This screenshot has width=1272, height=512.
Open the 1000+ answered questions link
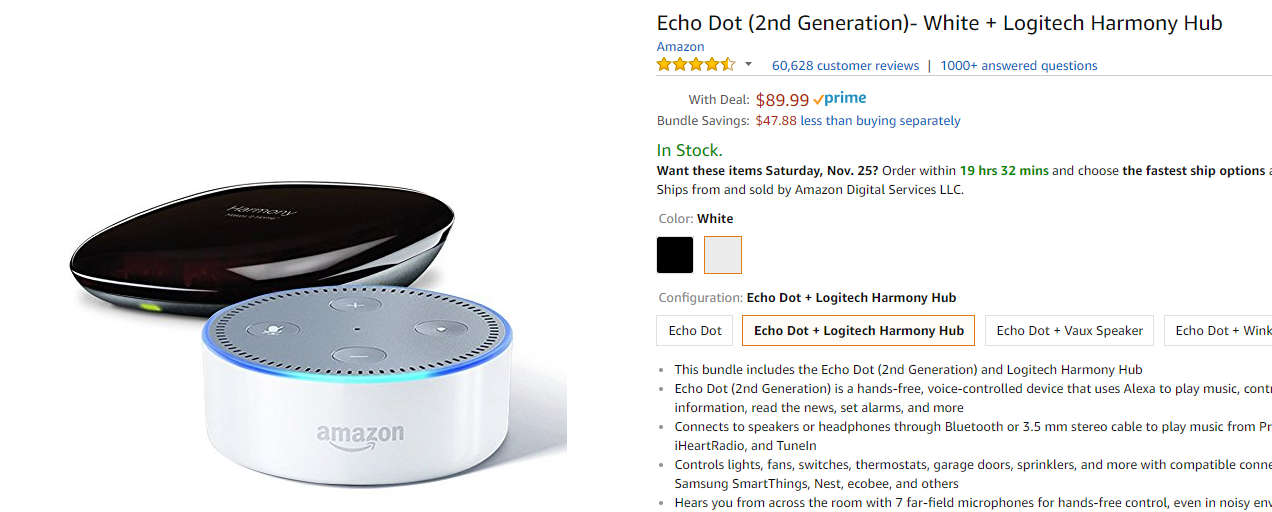pyautogui.click(x=1018, y=66)
